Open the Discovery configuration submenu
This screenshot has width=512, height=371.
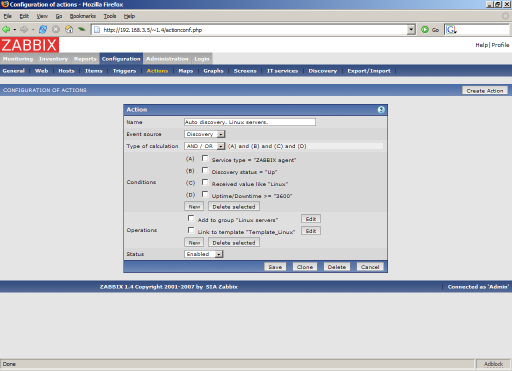pos(323,71)
